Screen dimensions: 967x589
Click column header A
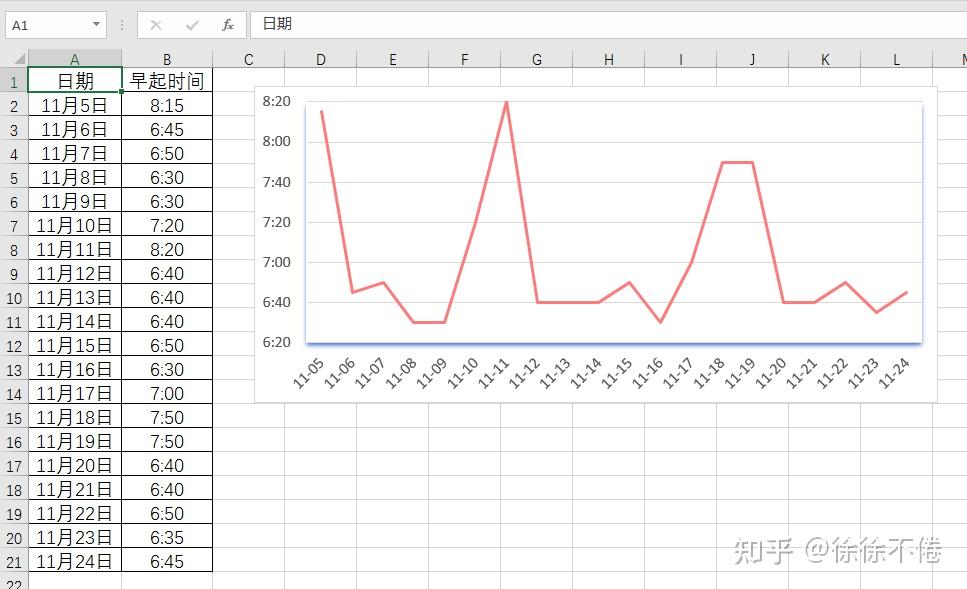[x=74, y=57]
